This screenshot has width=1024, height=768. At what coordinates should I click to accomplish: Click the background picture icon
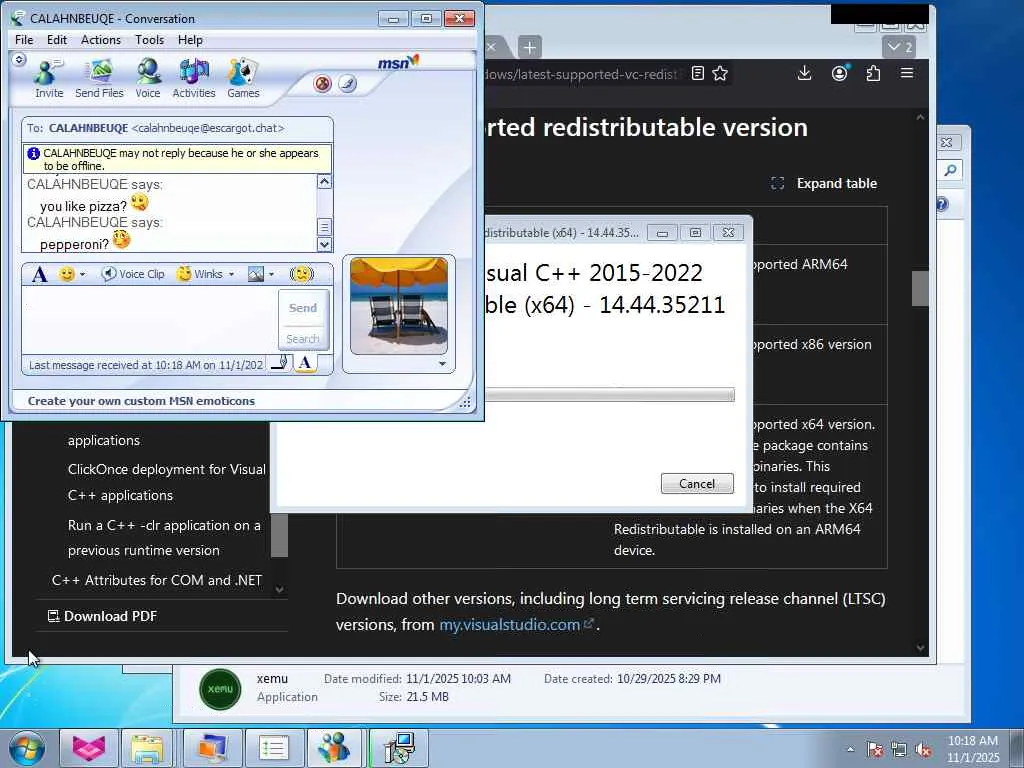(256, 274)
